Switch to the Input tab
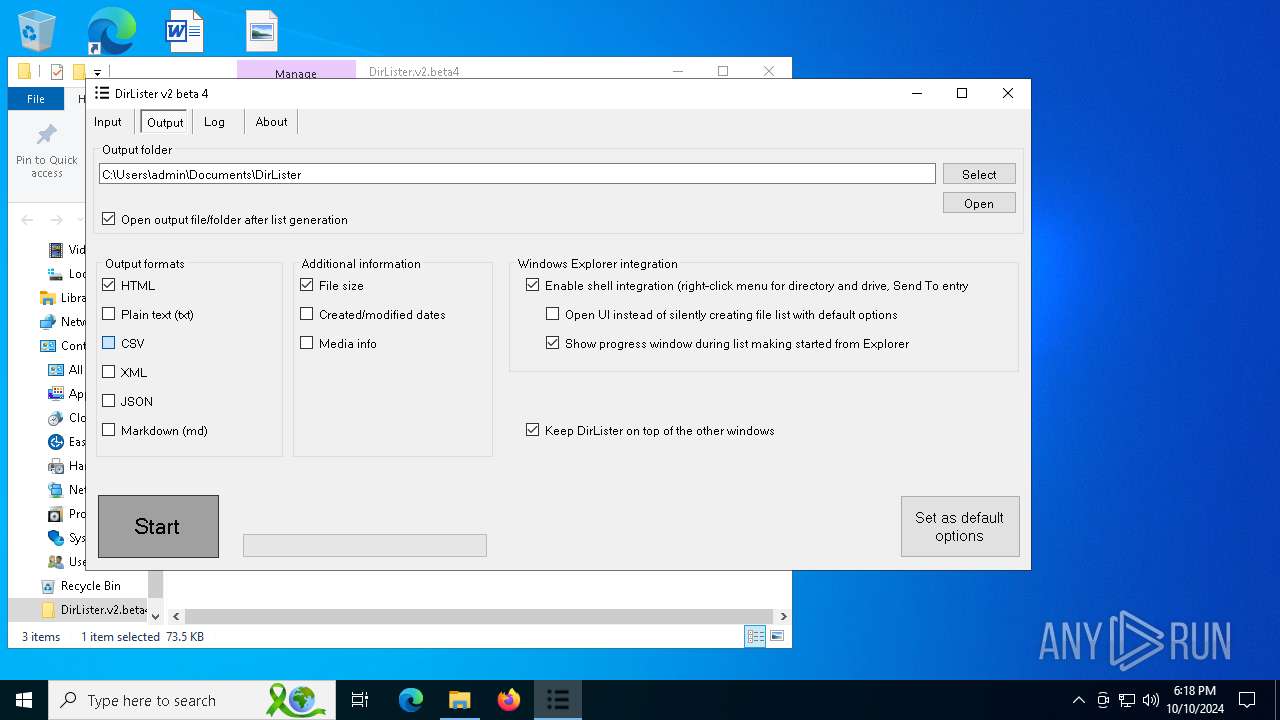The height and width of the screenshot is (720, 1280). (x=108, y=122)
